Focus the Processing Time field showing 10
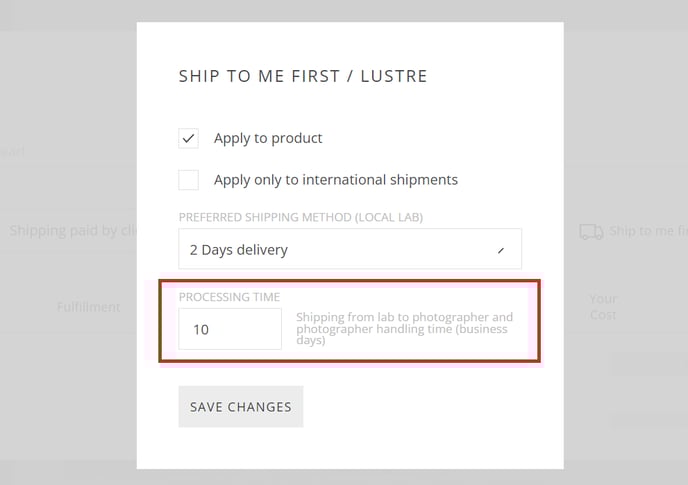The image size is (688, 485). pyautogui.click(x=230, y=329)
